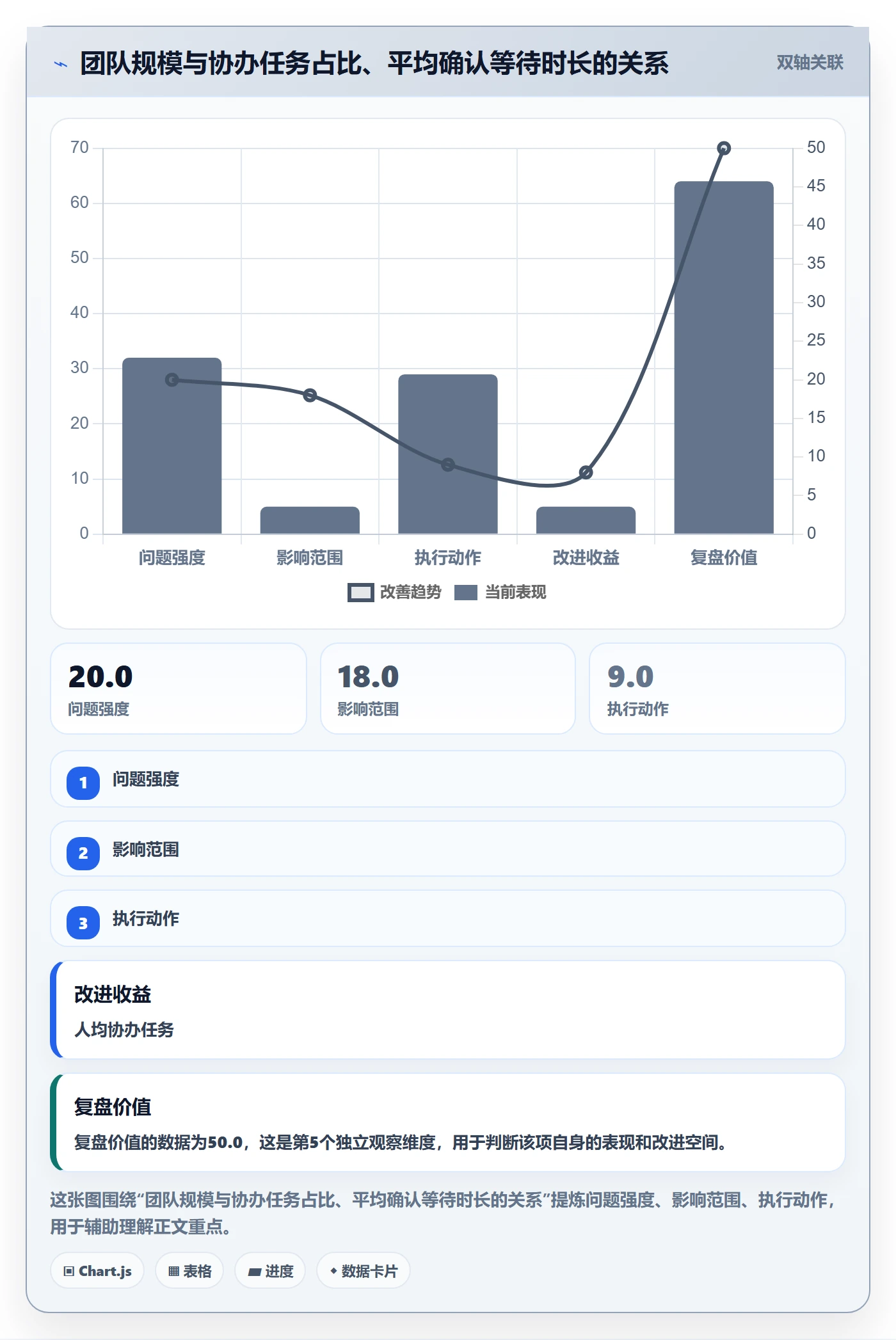This screenshot has height=1340, width=896.
Task: Click the 影响范围 bar in chart
Action: tap(310, 520)
